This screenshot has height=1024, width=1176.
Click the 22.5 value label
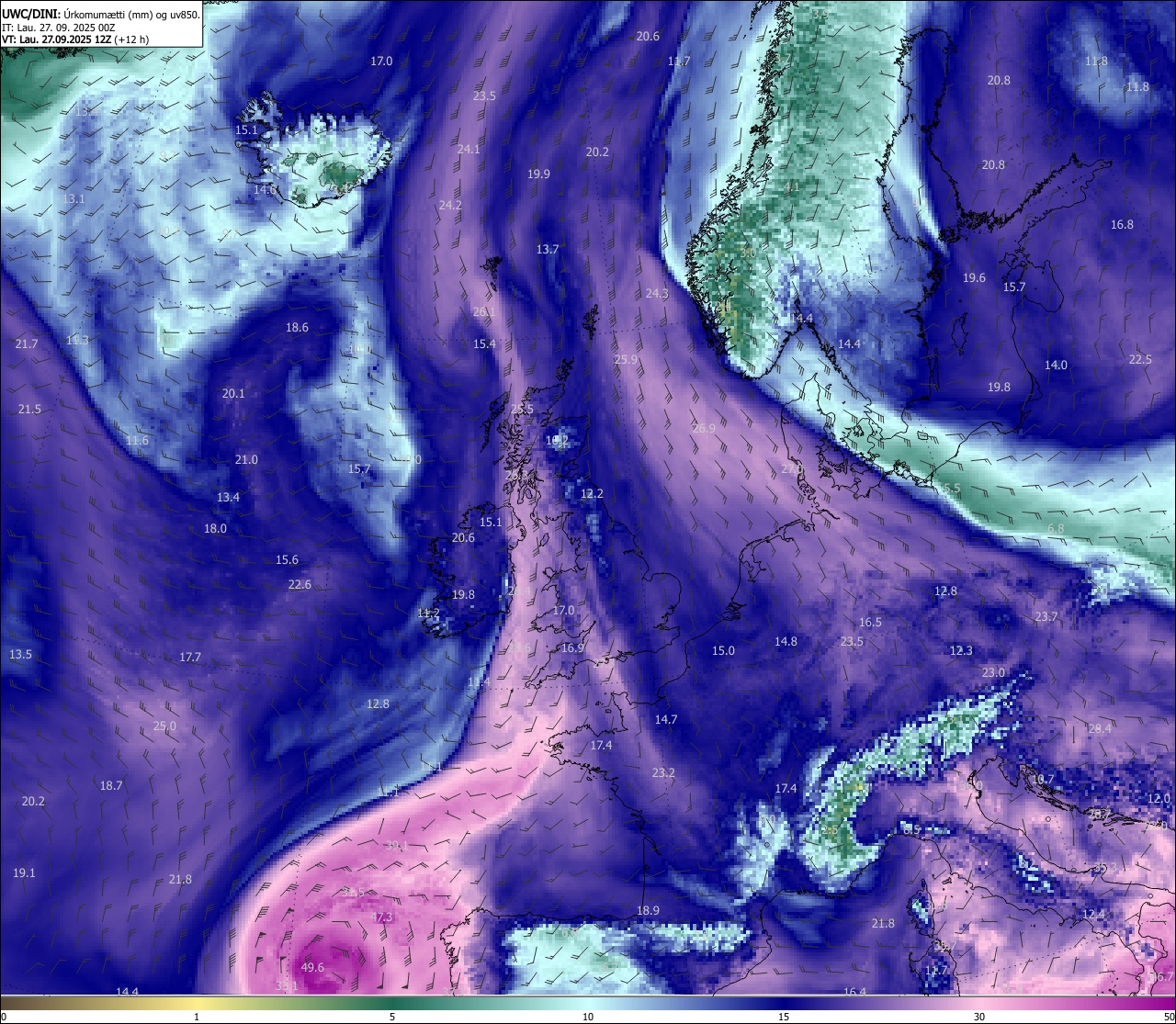coord(1140,359)
